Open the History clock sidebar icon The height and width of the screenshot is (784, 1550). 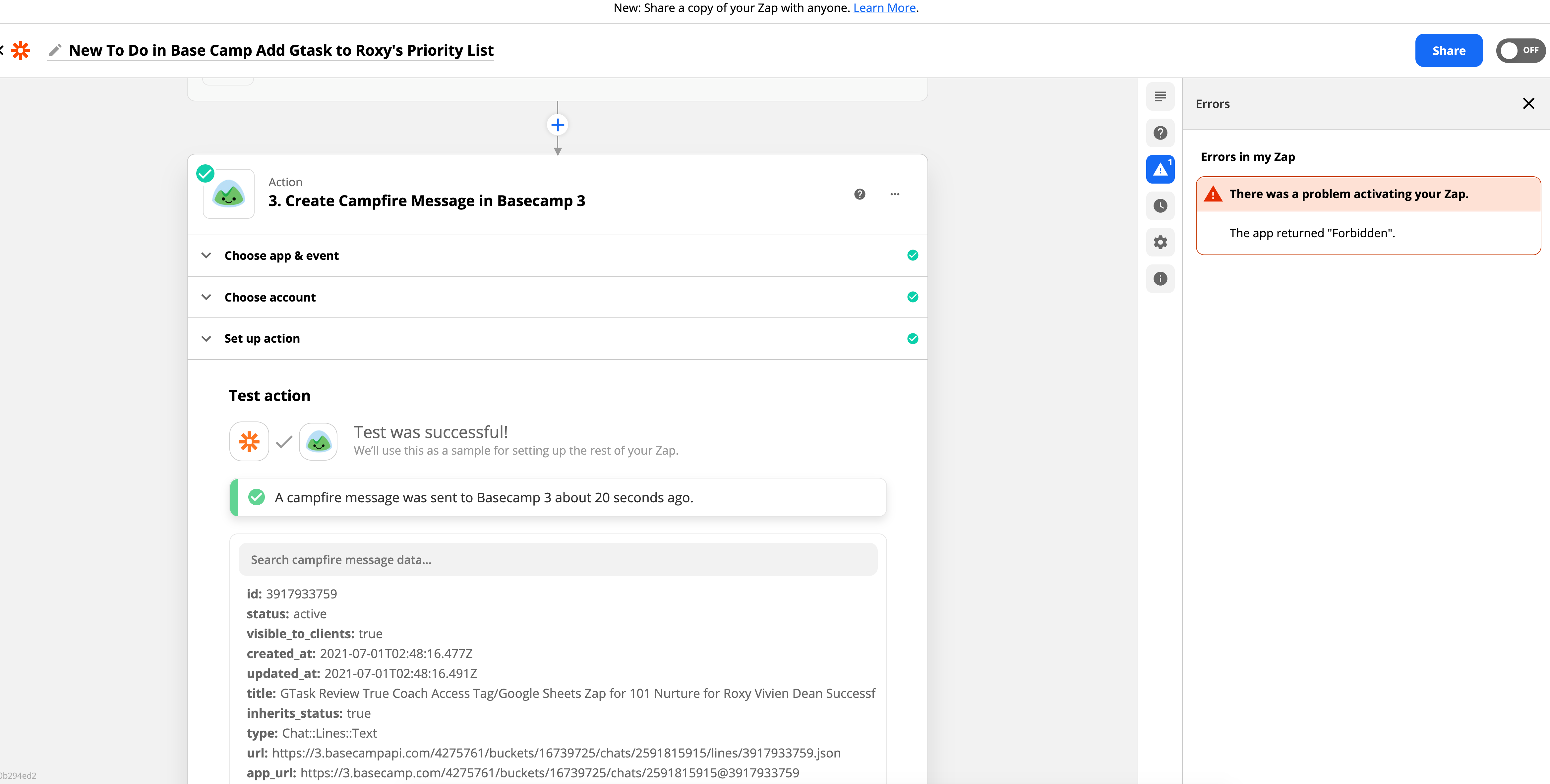(x=1160, y=206)
